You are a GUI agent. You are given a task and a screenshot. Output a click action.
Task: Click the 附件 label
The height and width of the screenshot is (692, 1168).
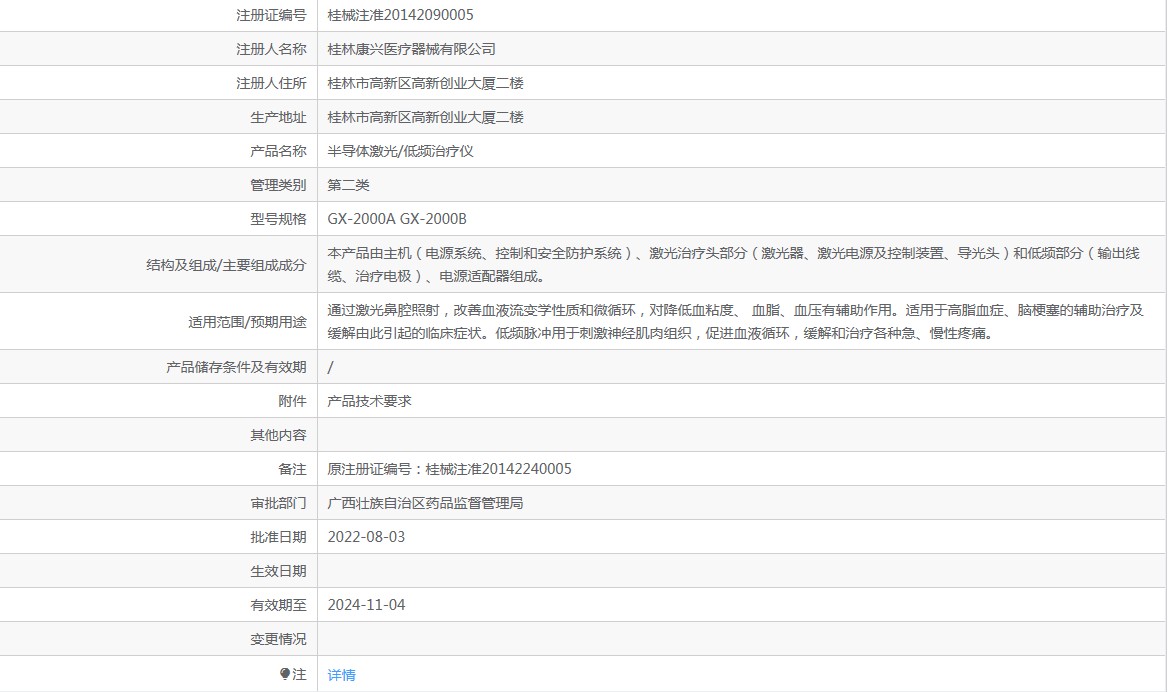pyautogui.click(x=292, y=401)
